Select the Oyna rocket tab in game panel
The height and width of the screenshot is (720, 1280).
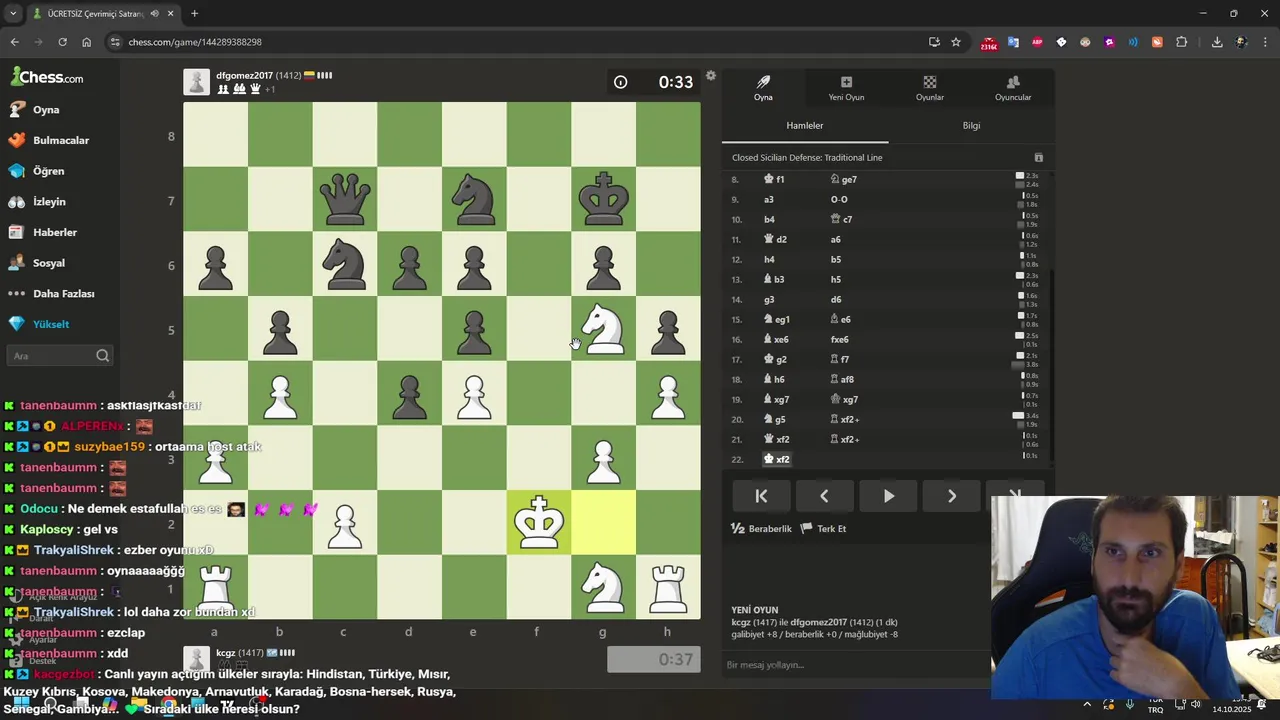point(763,88)
